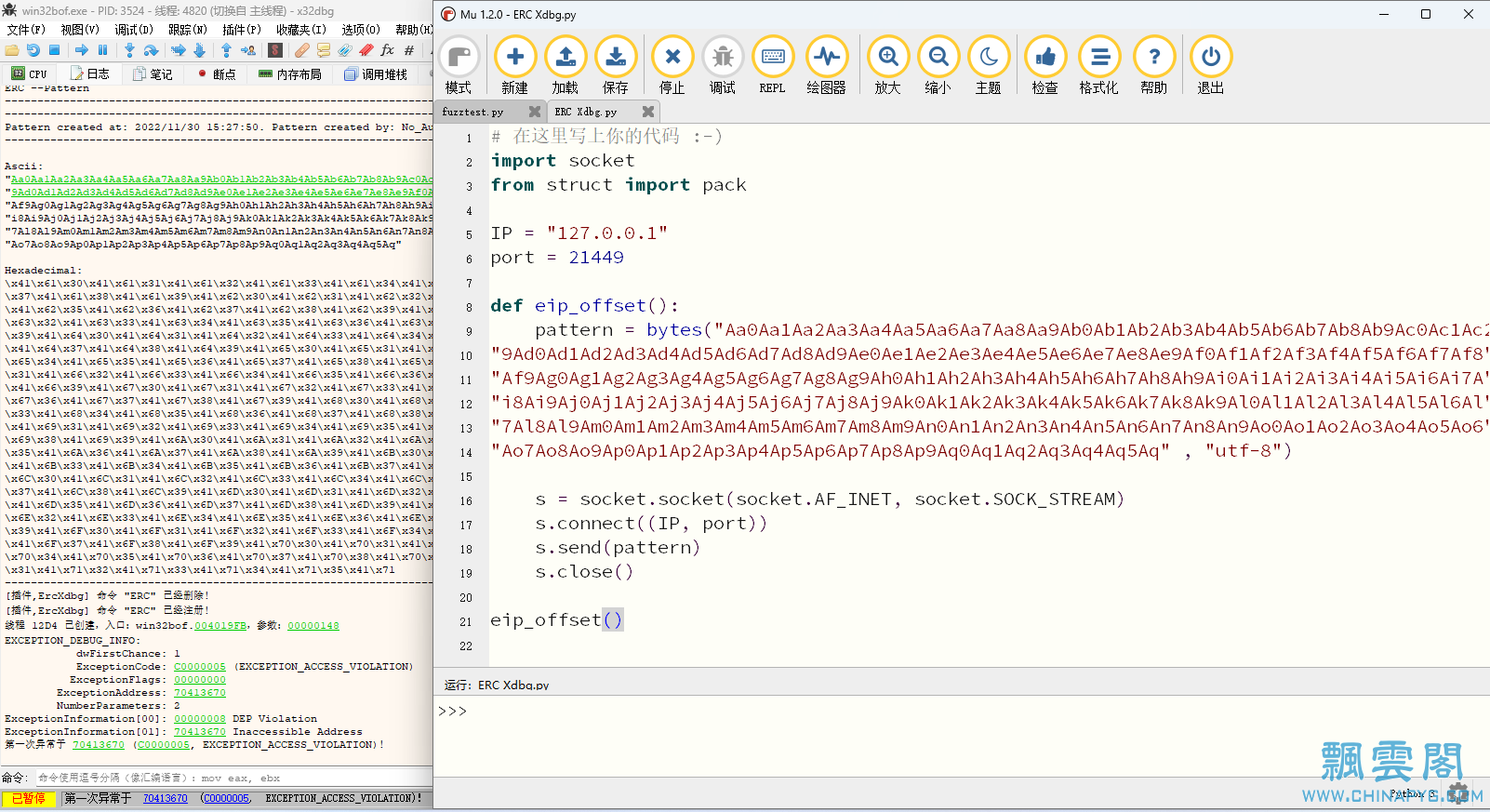Switch to 断点 breakpoints tab

[x=216, y=74]
